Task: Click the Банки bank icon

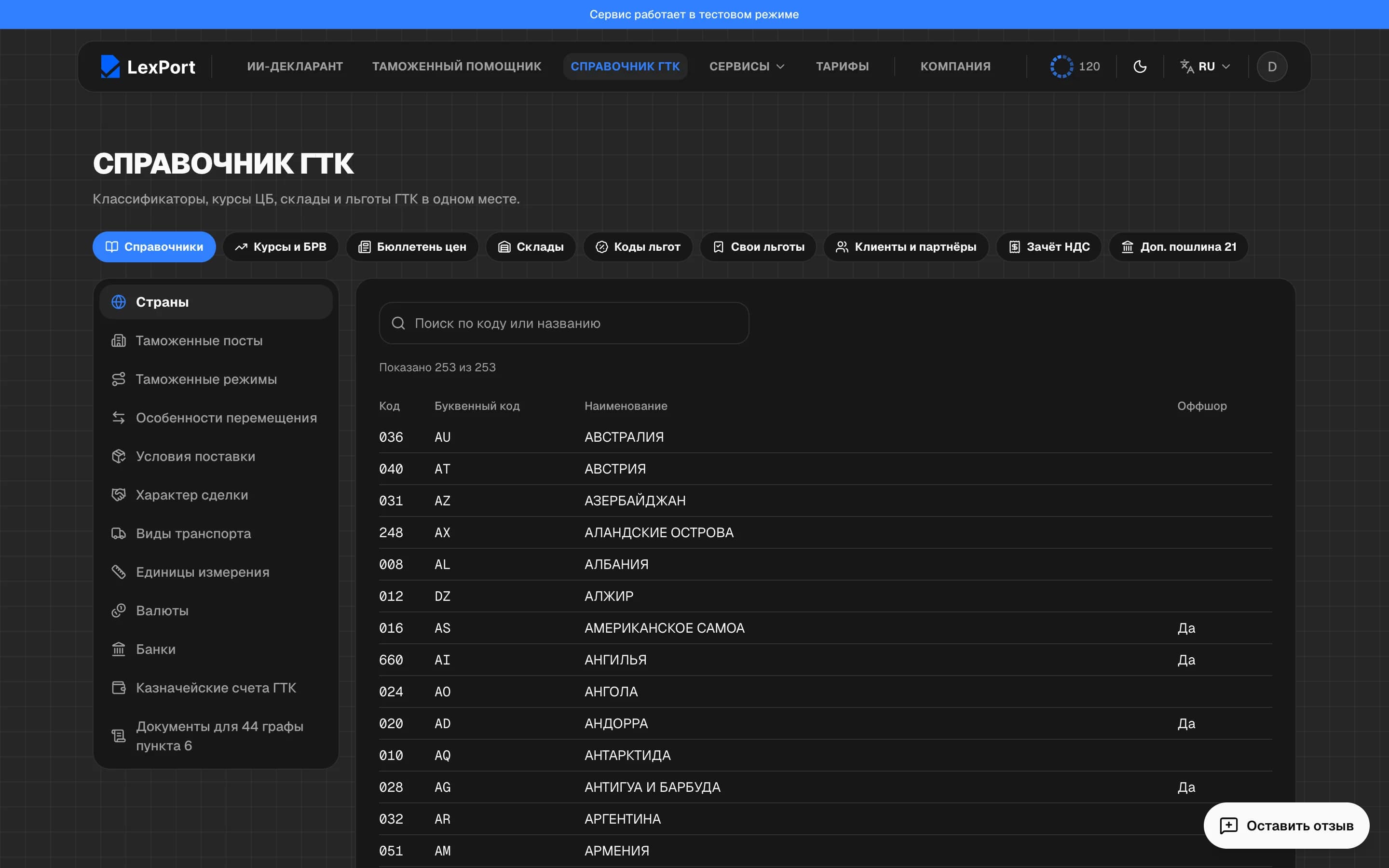Action: click(118, 649)
